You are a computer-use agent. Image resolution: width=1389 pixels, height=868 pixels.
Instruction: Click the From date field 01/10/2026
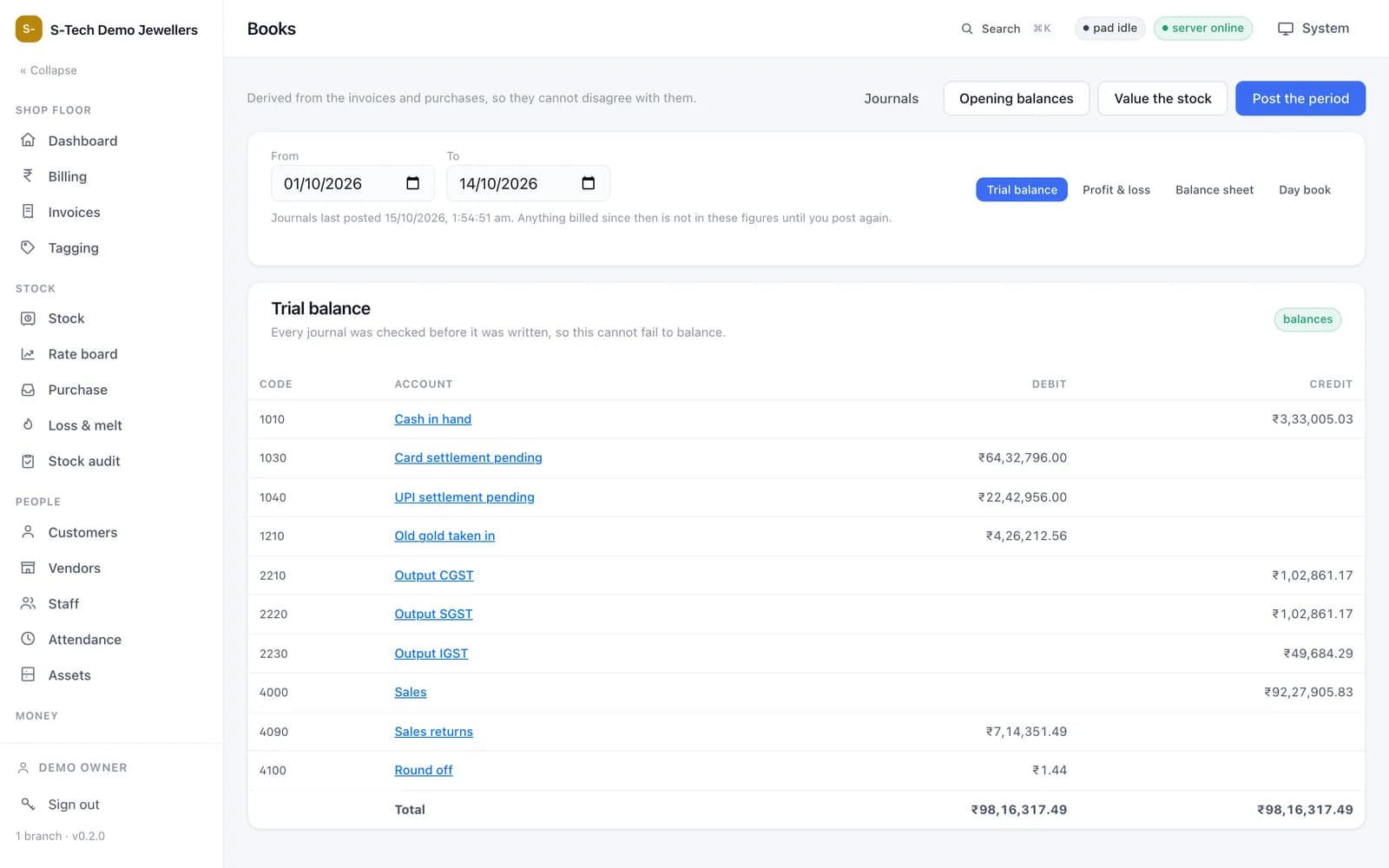(352, 183)
